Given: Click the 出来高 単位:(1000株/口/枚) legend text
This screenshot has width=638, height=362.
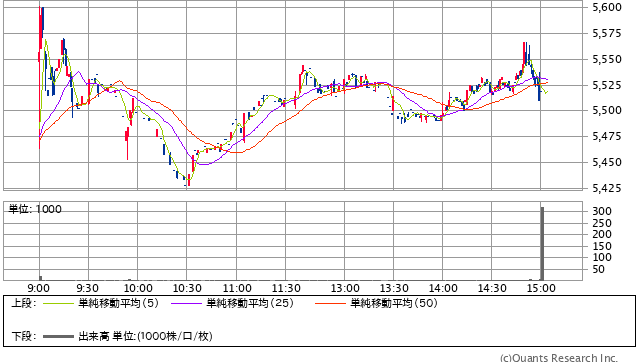Looking at the screenshot, I should (145, 336).
